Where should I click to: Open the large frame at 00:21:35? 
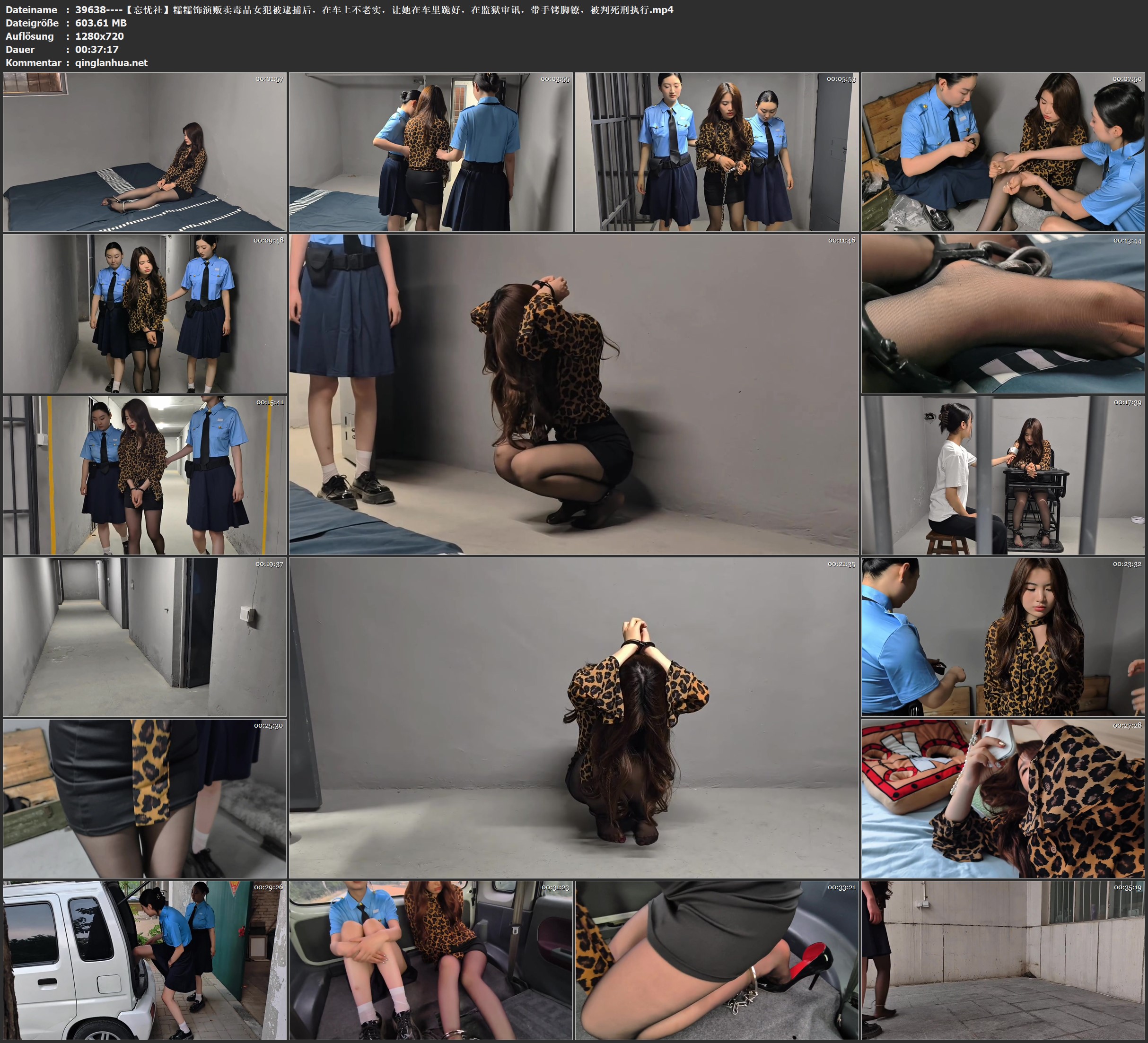(x=573, y=717)
